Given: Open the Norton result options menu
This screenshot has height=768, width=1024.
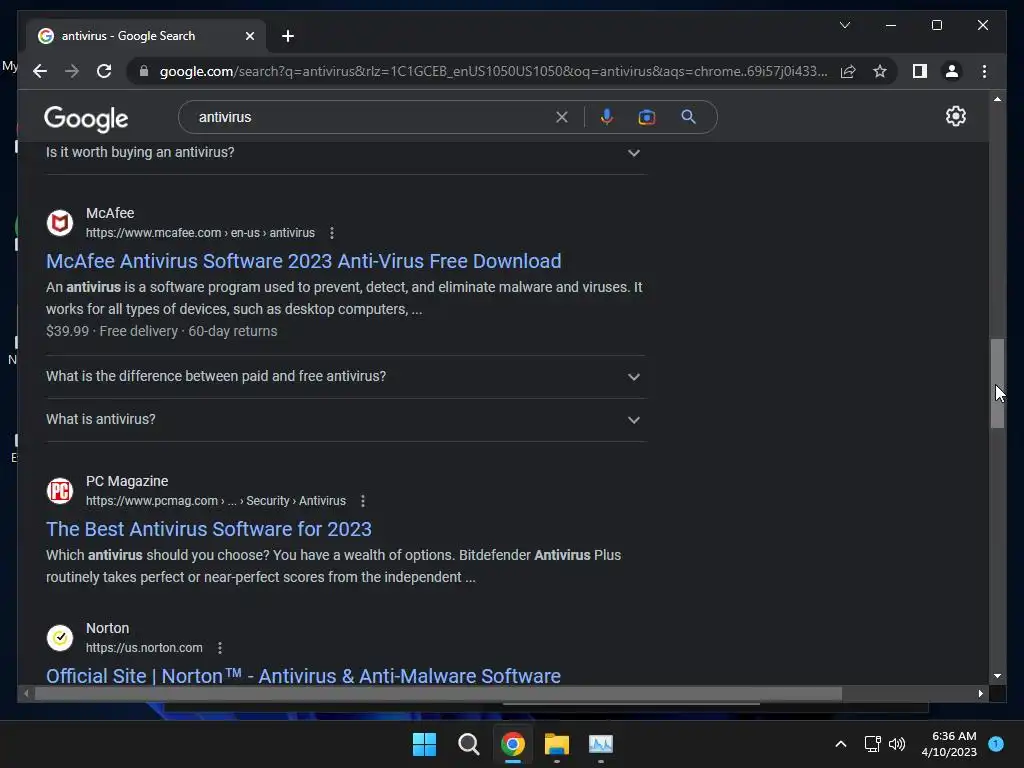Looking at the screenshot, I should 219,648.
